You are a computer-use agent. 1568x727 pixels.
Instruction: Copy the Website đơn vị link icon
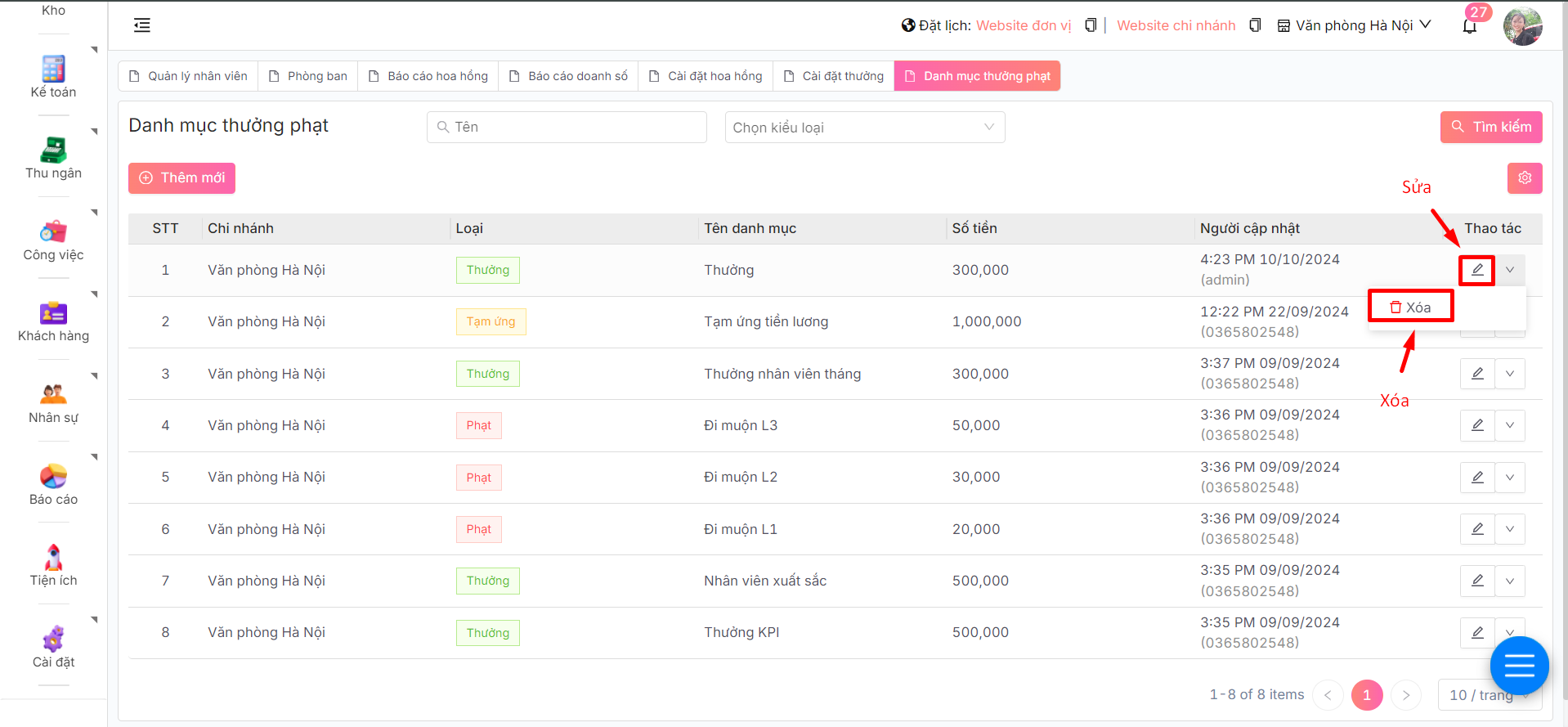pos(1090,25)
